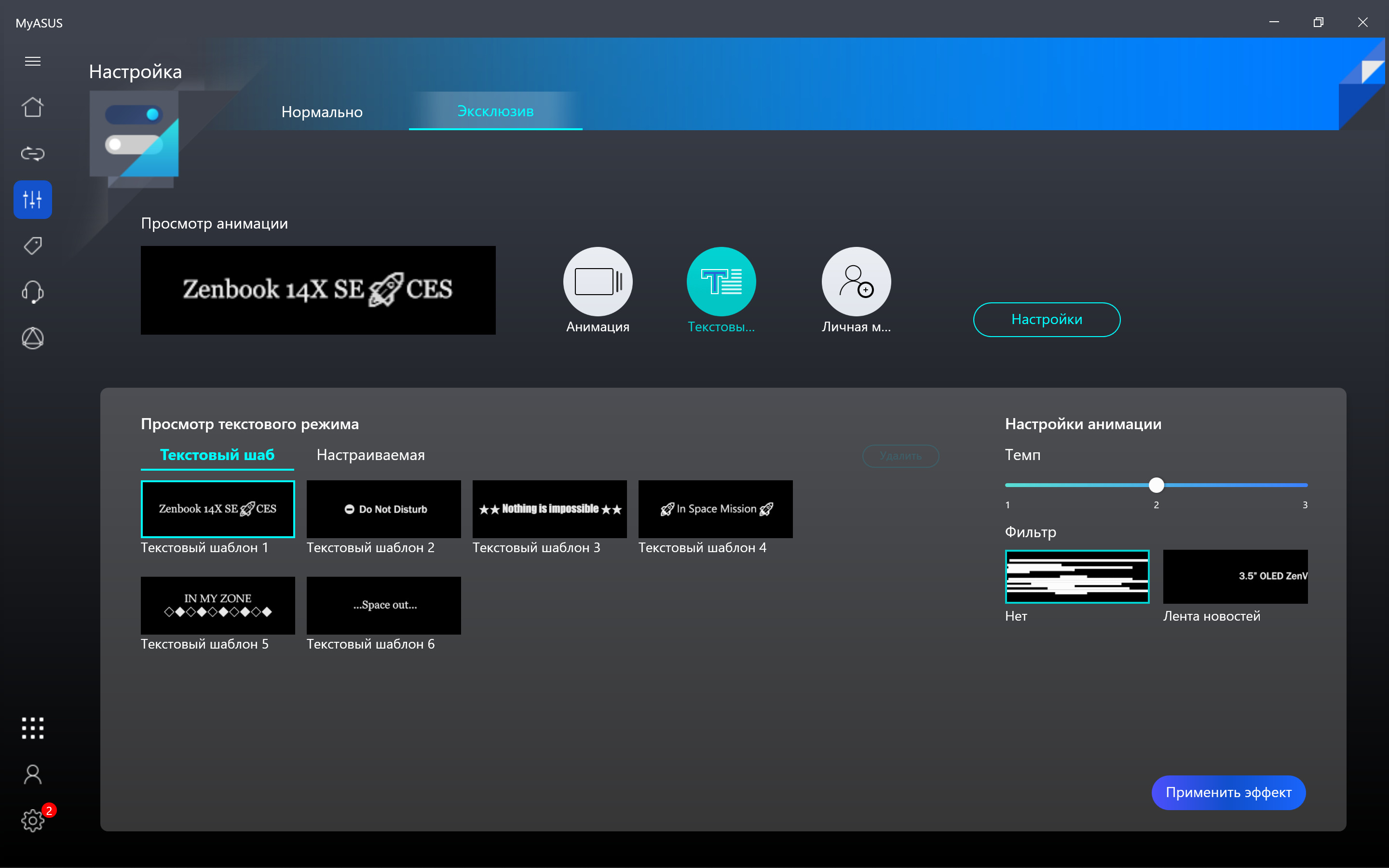Click the Настройки анимации heading
Image resolution: width=1389 pixels, height=868 pixels.
click(x=1083, y=424)
